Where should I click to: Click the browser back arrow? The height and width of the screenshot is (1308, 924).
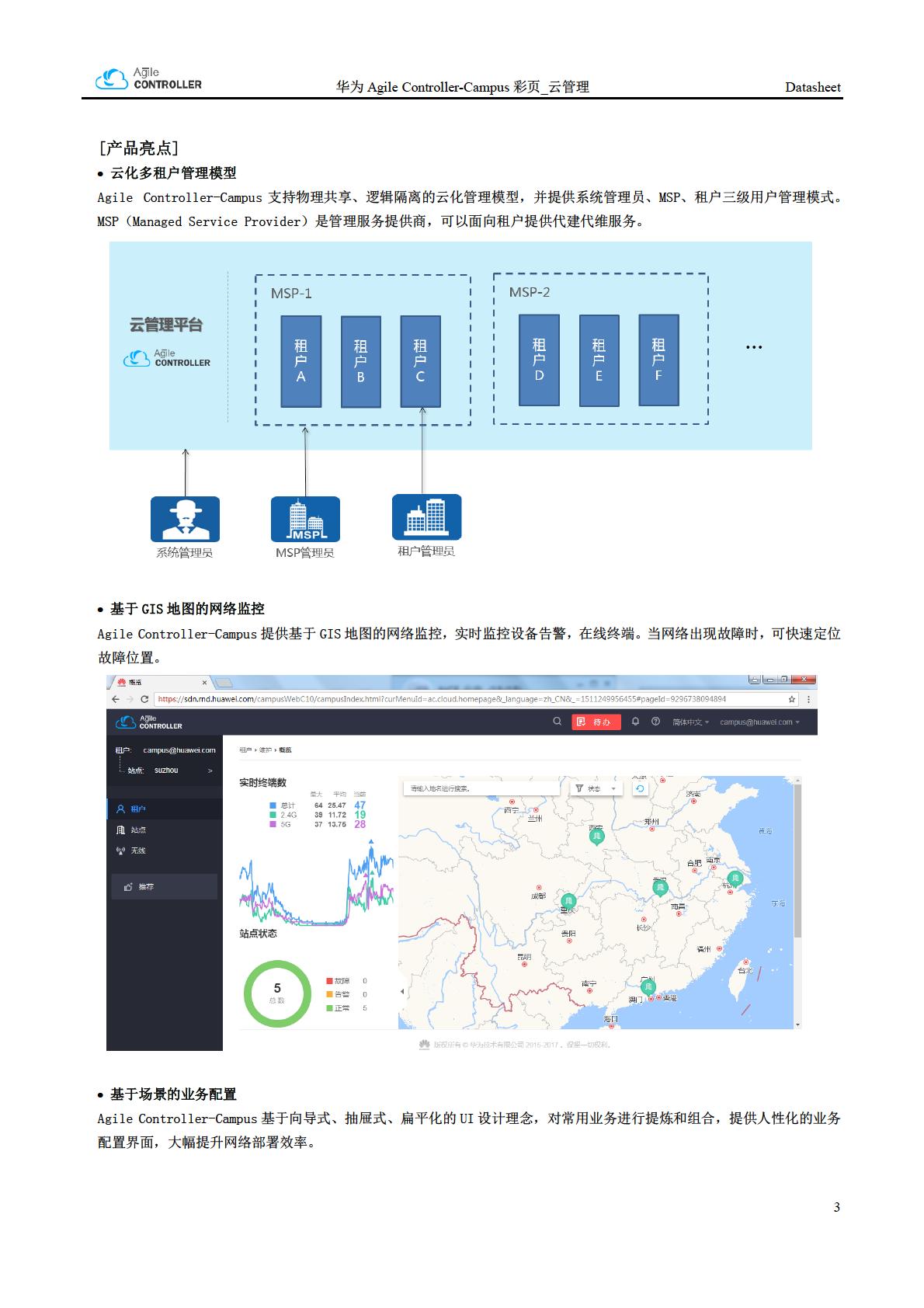[116, 699]
